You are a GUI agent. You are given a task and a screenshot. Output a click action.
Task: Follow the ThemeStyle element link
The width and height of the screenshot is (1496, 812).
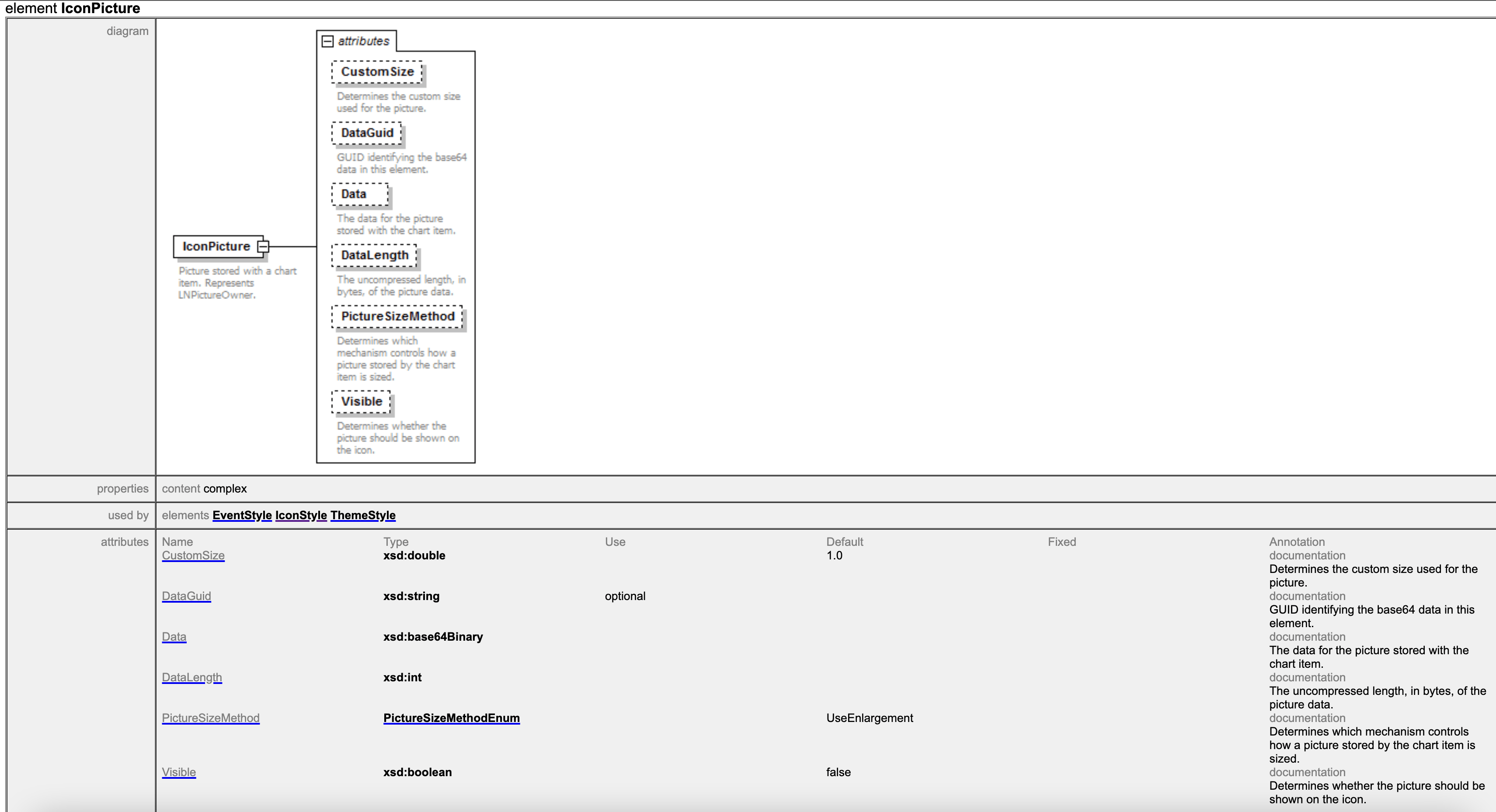(x=363, y=515)
